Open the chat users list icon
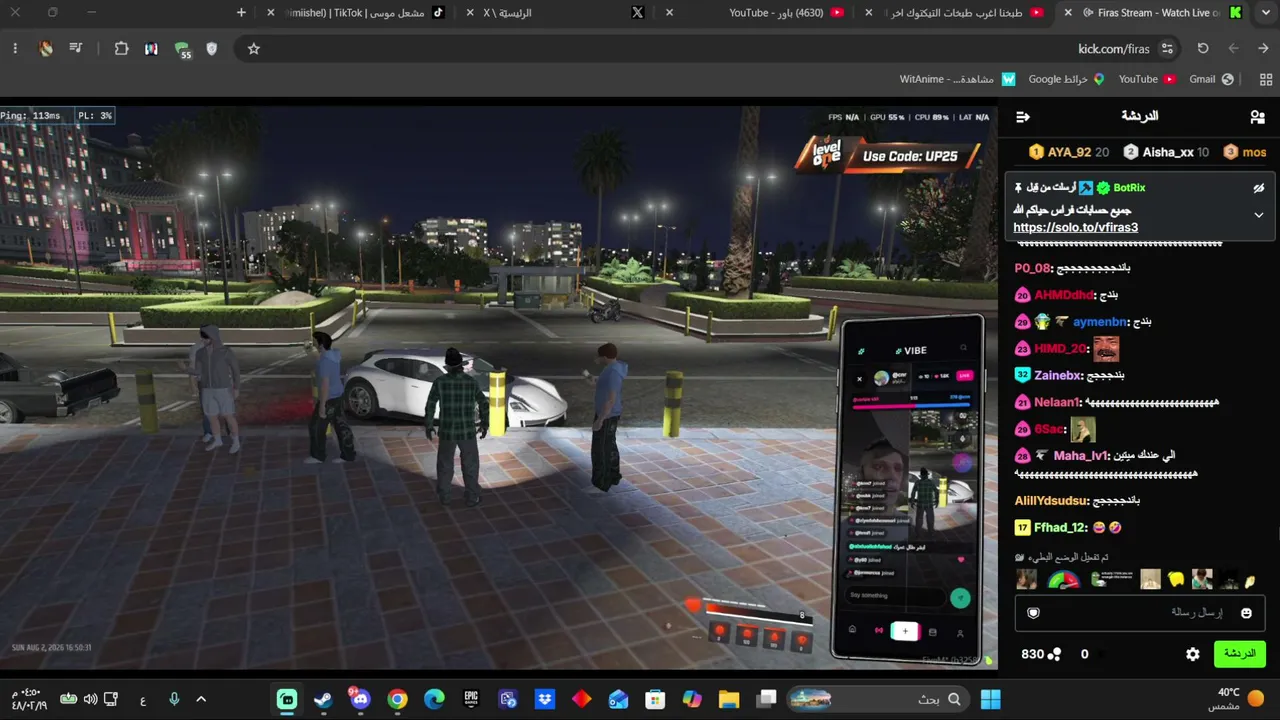Screen dimensions: 1280x720 pos(1257,117)
